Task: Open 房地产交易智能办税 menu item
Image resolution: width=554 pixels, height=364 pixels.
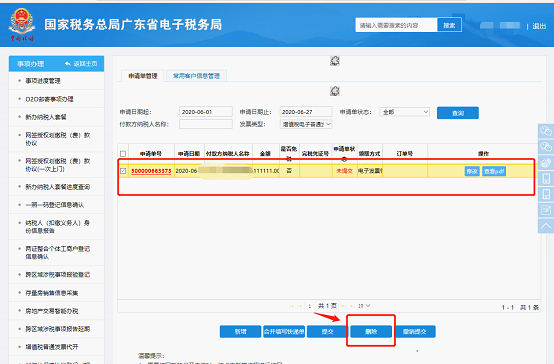Action: (x=52, y=311)
